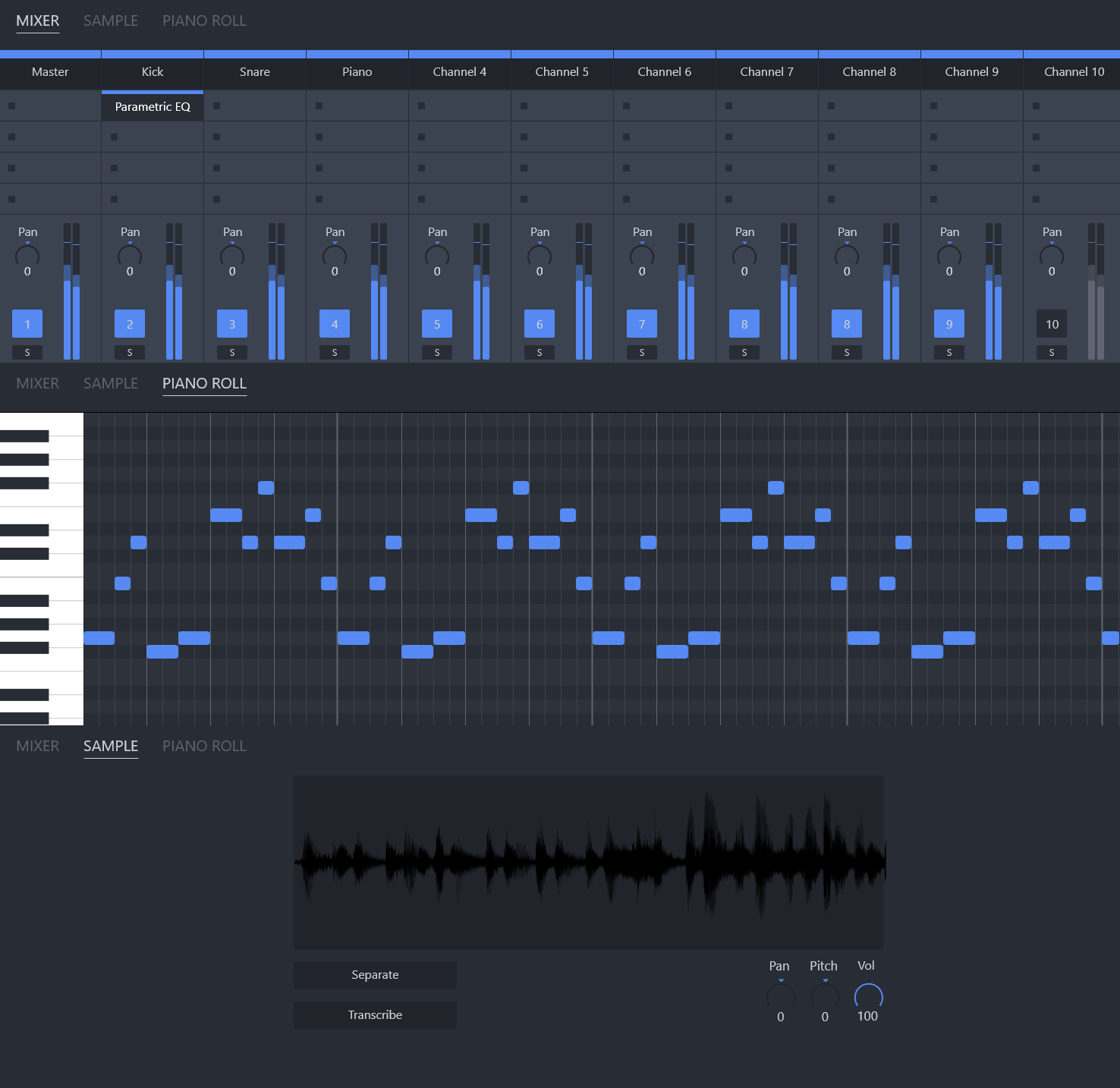Click the Transcribe button

pyautogui.click(x=375, y=1015)
